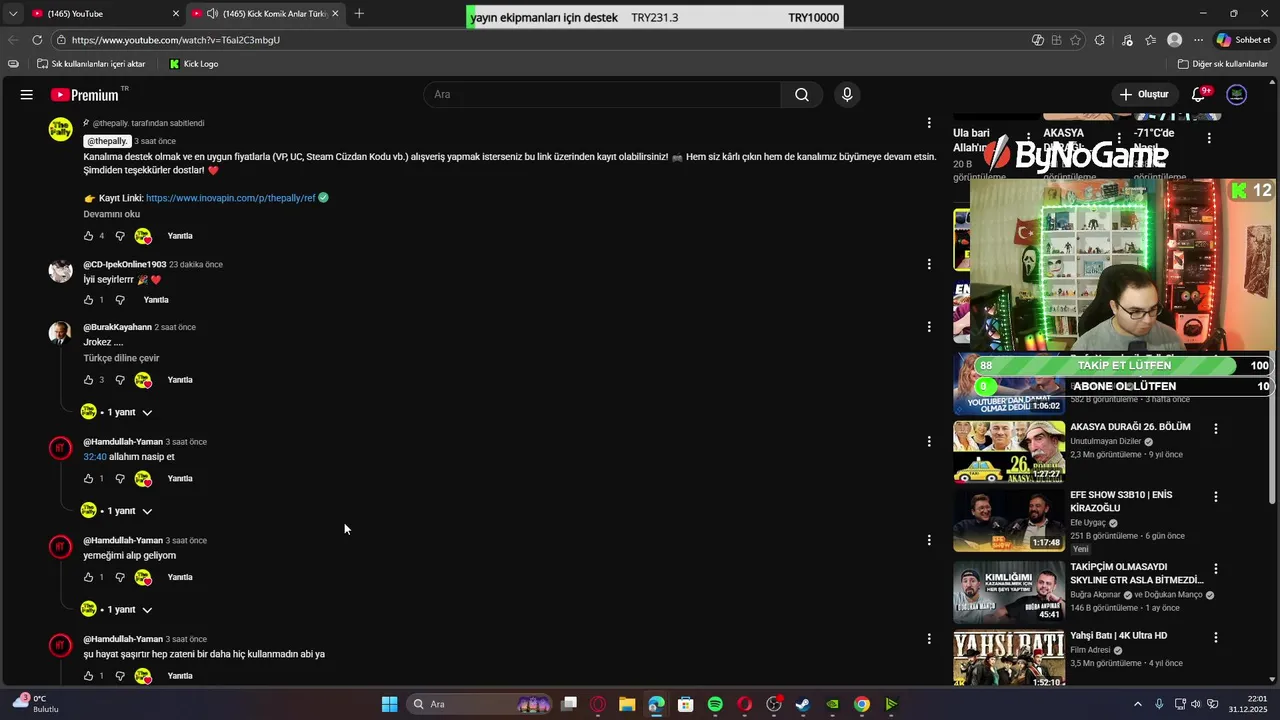The width and height of the screenshot is (1280, 720).
Task: Open Sohbet et Copilot button
Action: point(1244,40)
